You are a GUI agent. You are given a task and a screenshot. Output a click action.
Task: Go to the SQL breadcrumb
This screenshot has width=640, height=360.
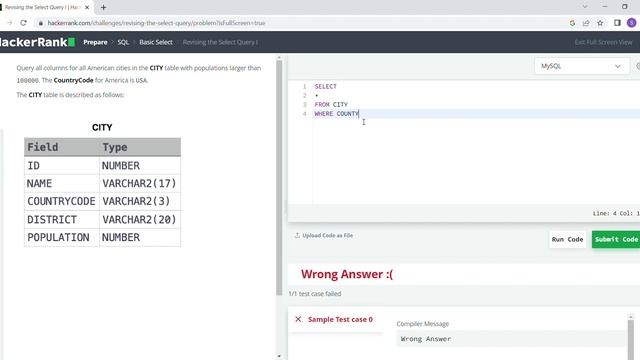(123, 42)
